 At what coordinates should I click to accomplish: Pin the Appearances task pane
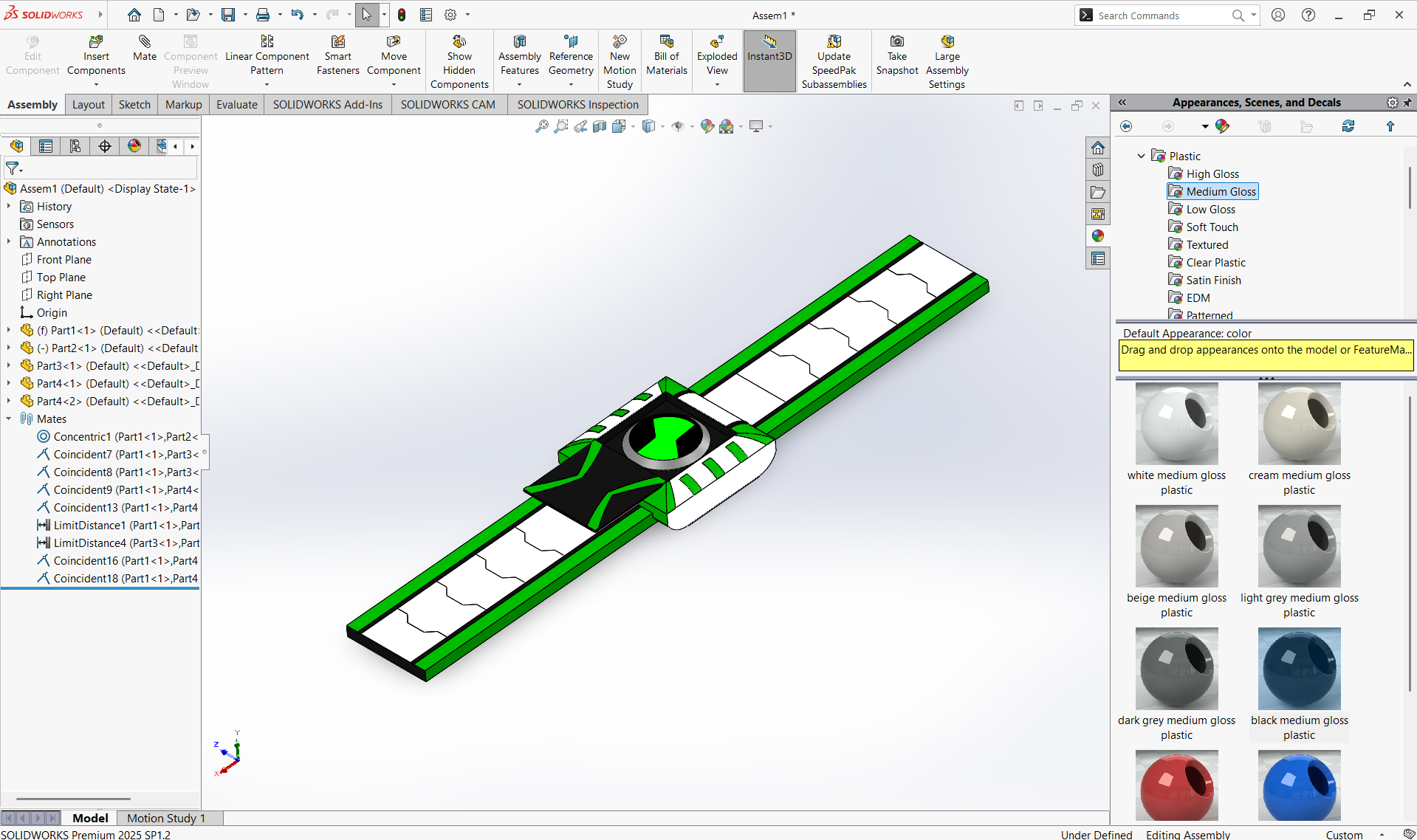tap(1407, 103)
